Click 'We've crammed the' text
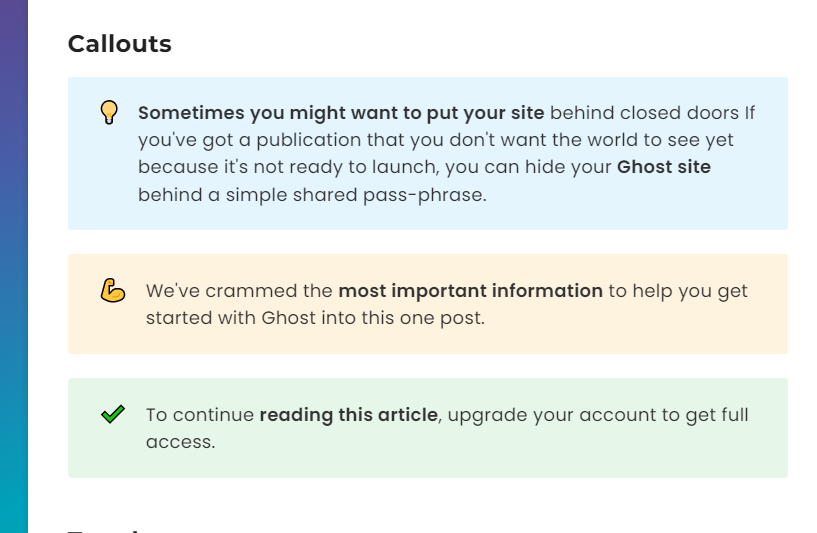817x533 pixels. point(239,291)
